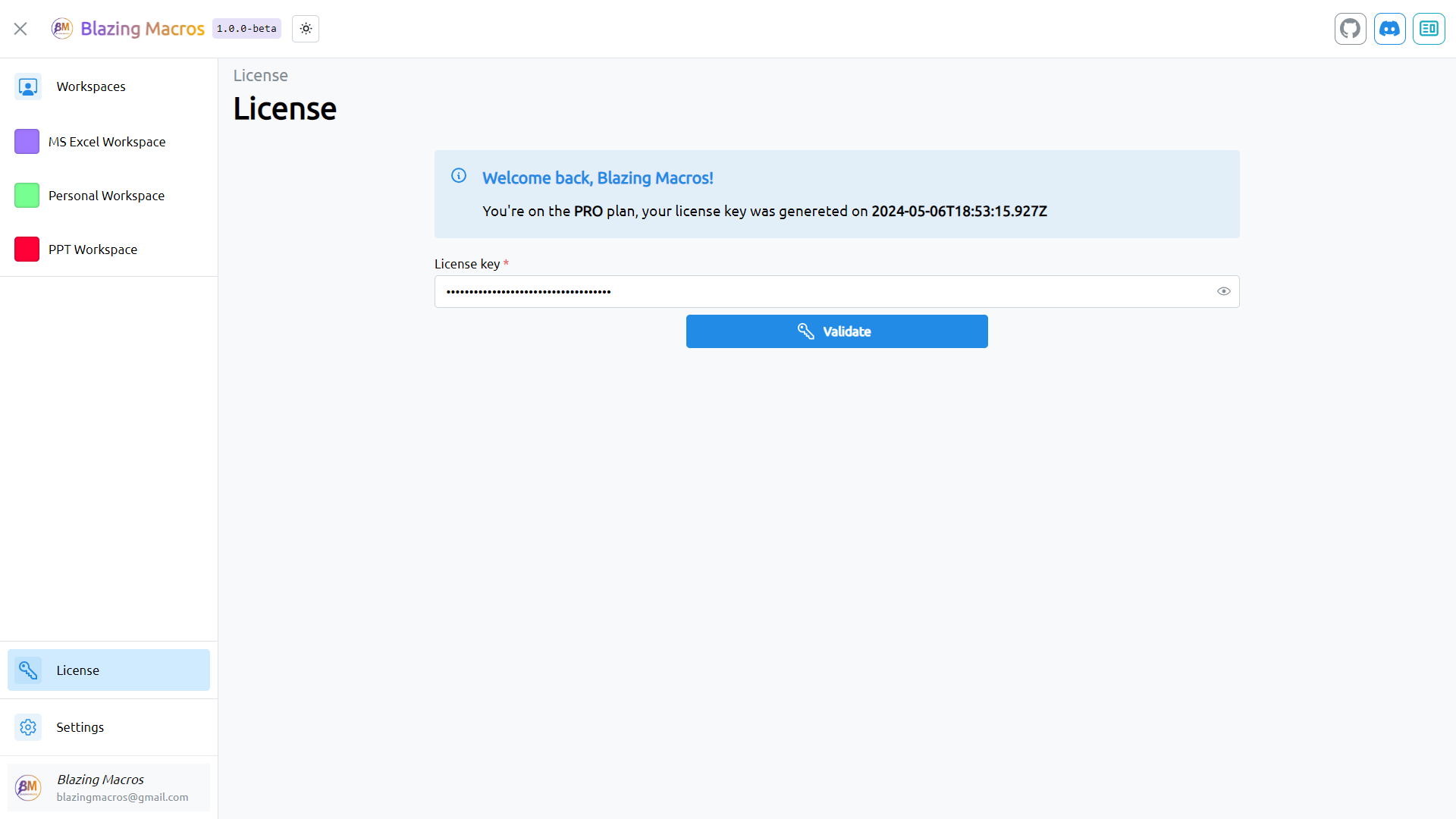Click the purple MS Excel Workspace swatch
1456x819 pixels.
point(27,142)
